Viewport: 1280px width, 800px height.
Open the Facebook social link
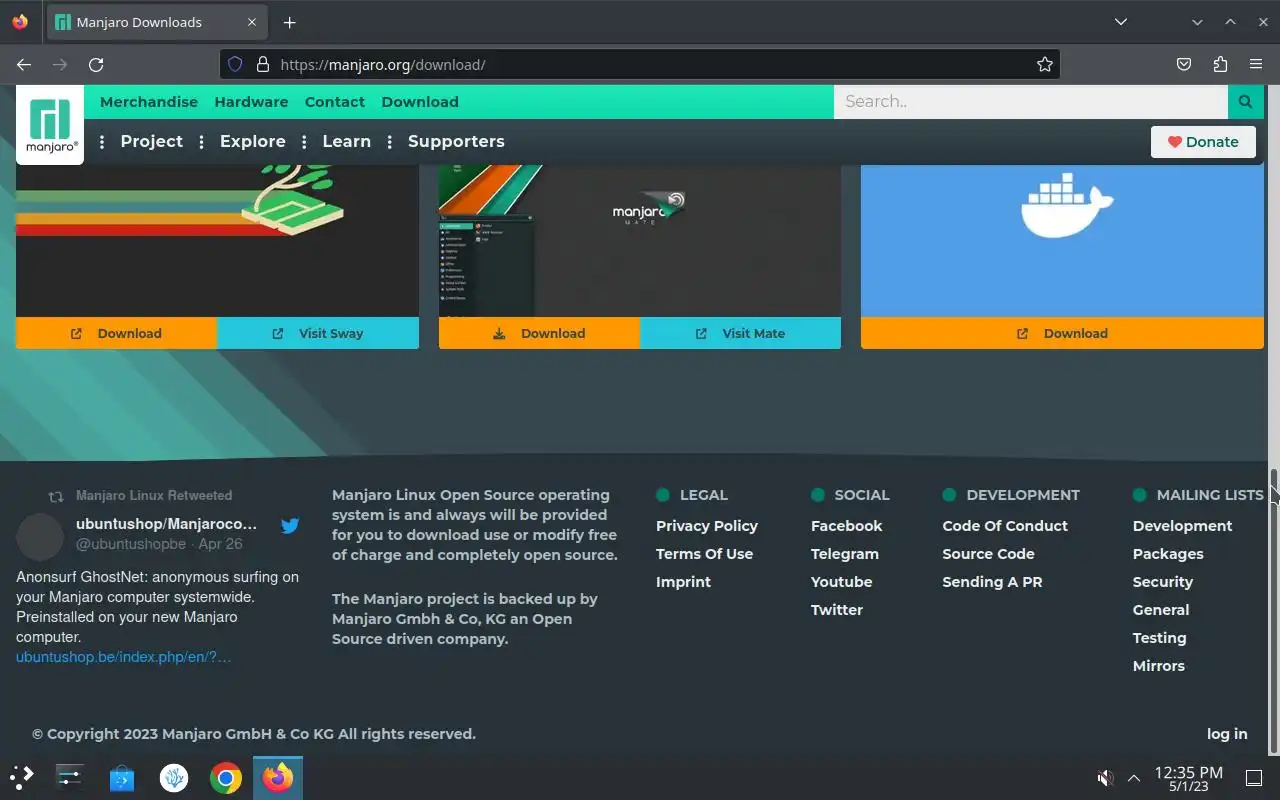coord(846,525)
